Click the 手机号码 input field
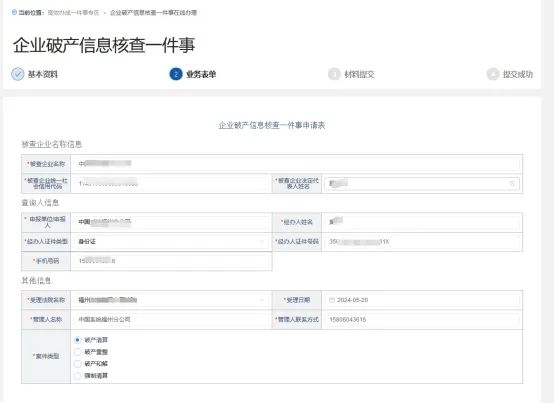 [171, 261]
